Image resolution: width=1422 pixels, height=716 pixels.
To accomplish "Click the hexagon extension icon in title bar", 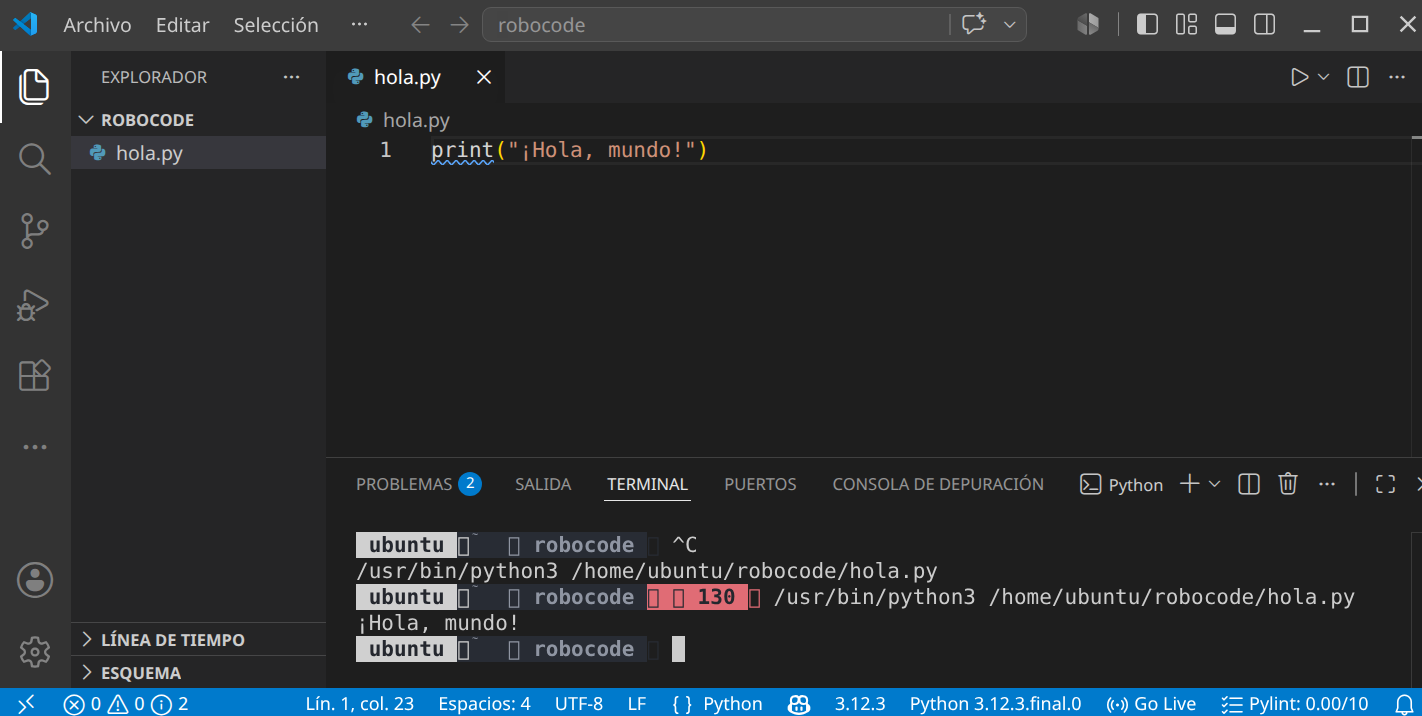I will [x=1088, y=24].
